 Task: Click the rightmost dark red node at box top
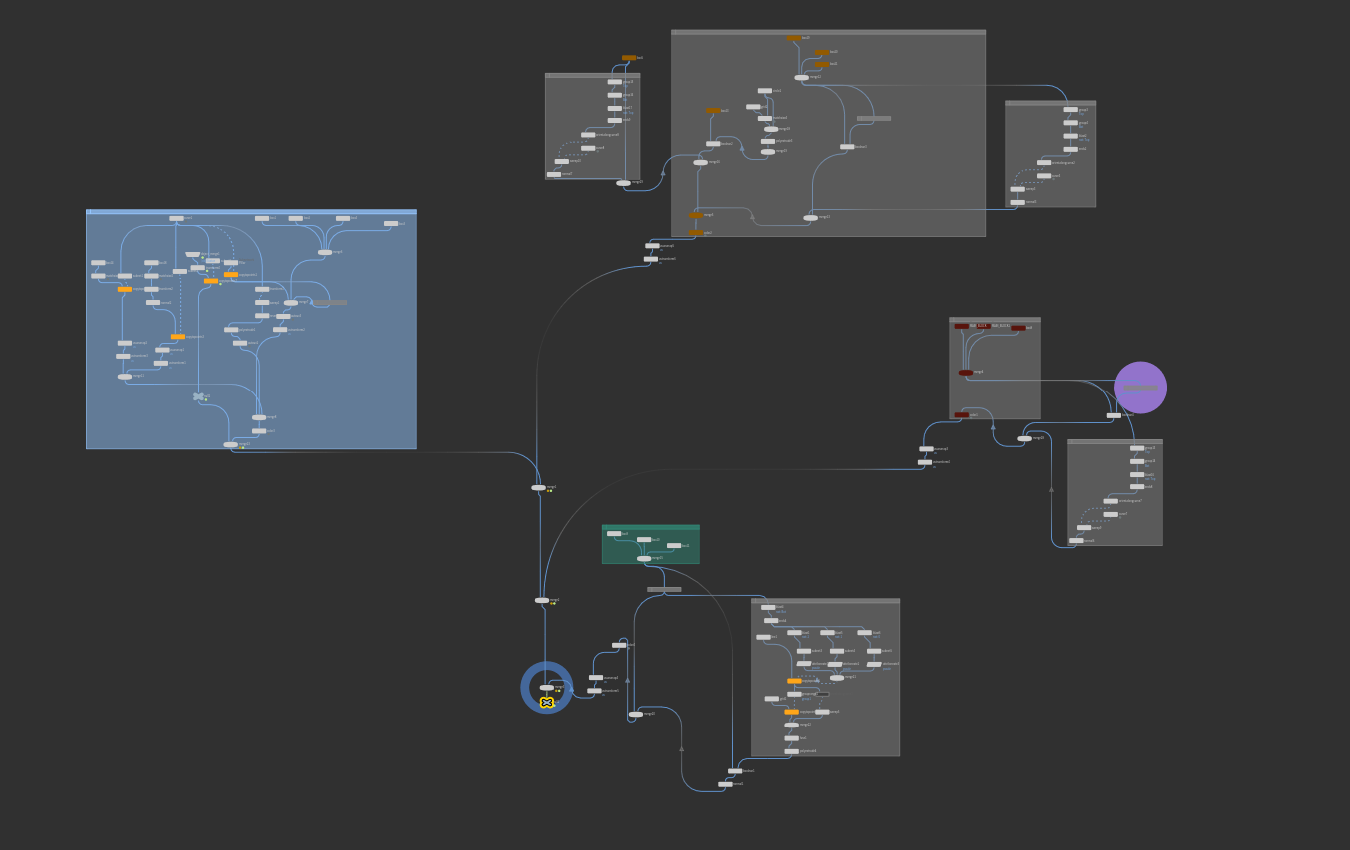[x=1018, y=327]
